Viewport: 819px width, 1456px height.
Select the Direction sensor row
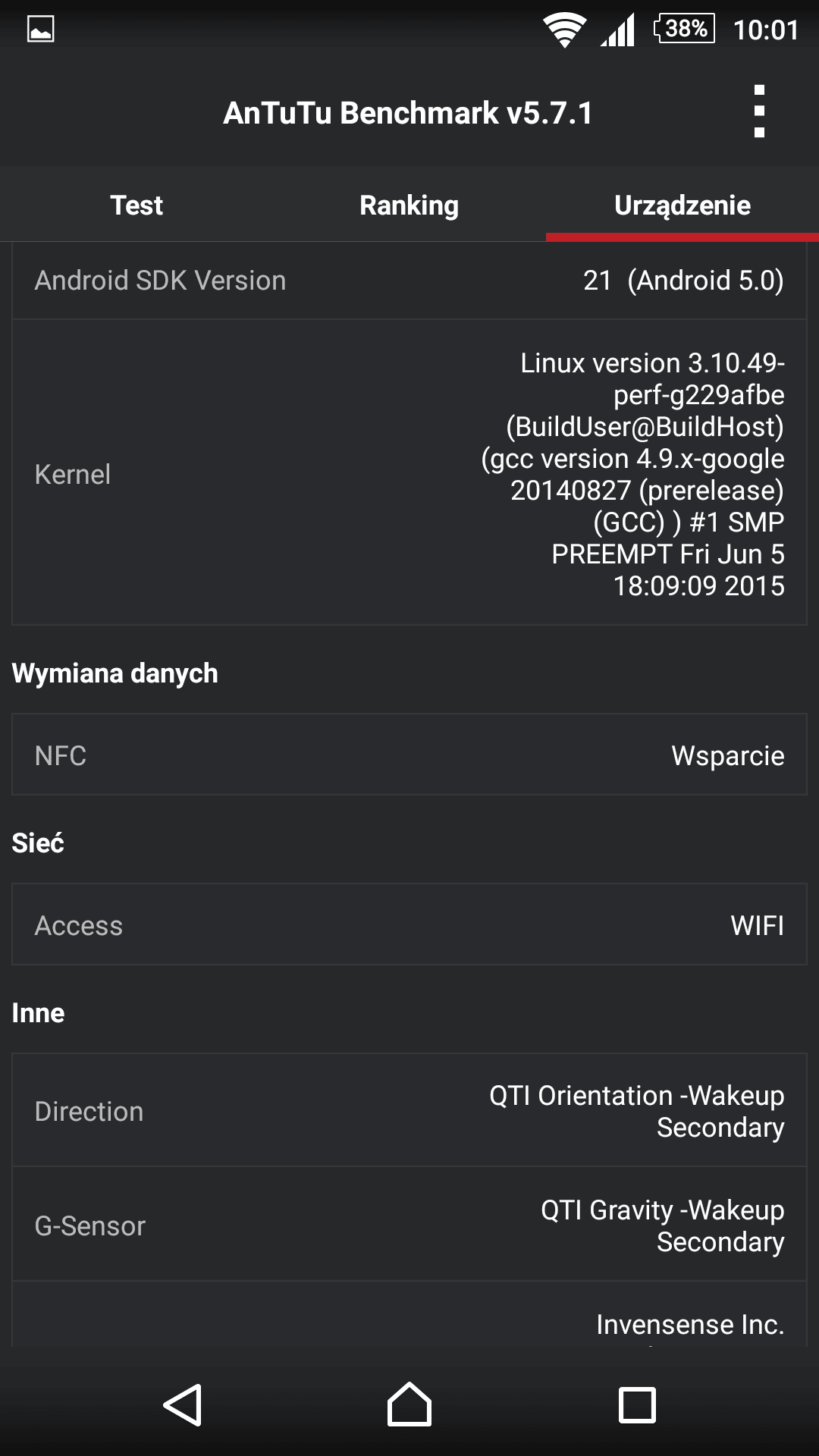point(409,1111)
